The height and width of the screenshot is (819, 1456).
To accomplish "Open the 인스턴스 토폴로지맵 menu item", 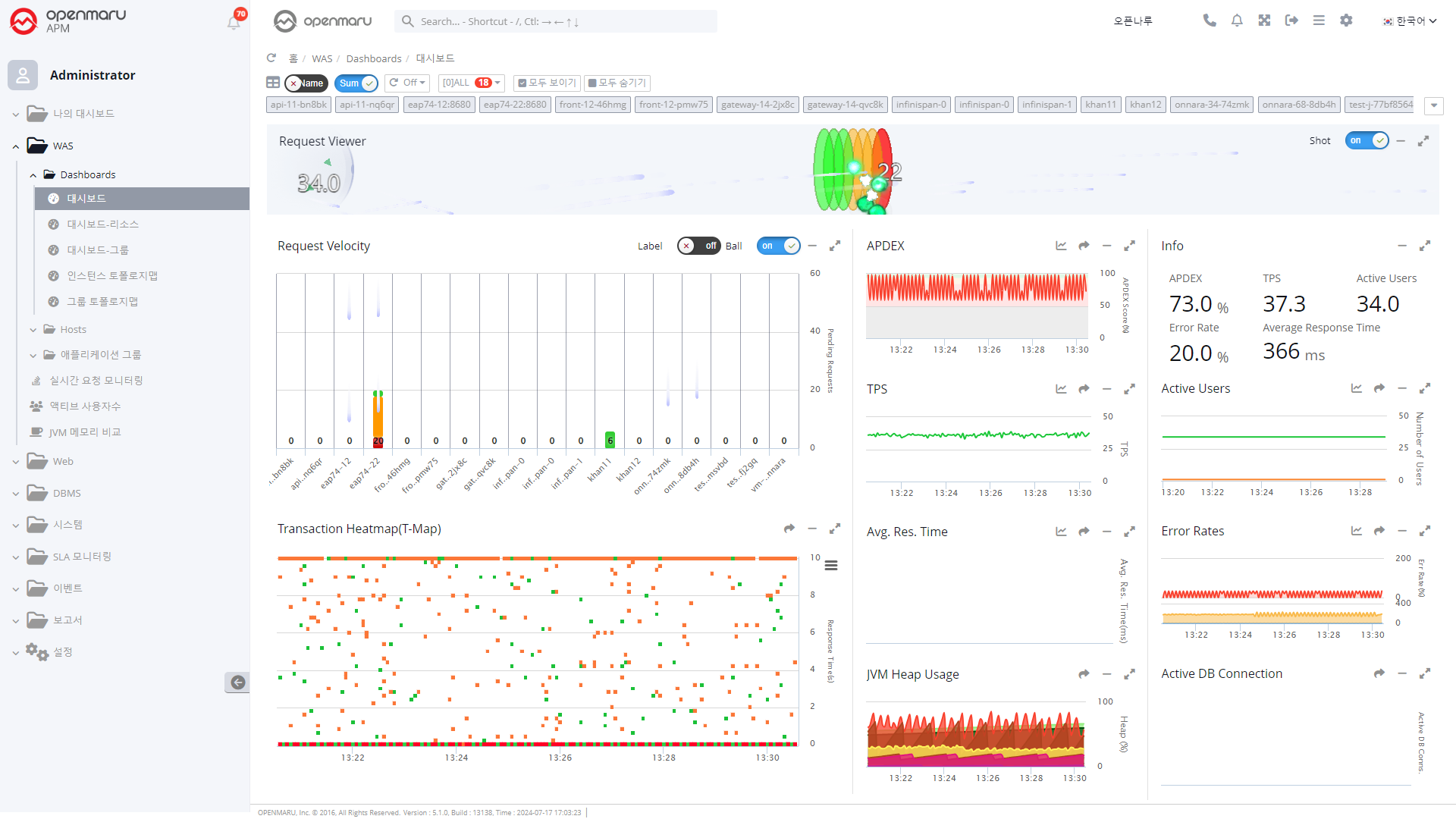I will click(112, 276).
